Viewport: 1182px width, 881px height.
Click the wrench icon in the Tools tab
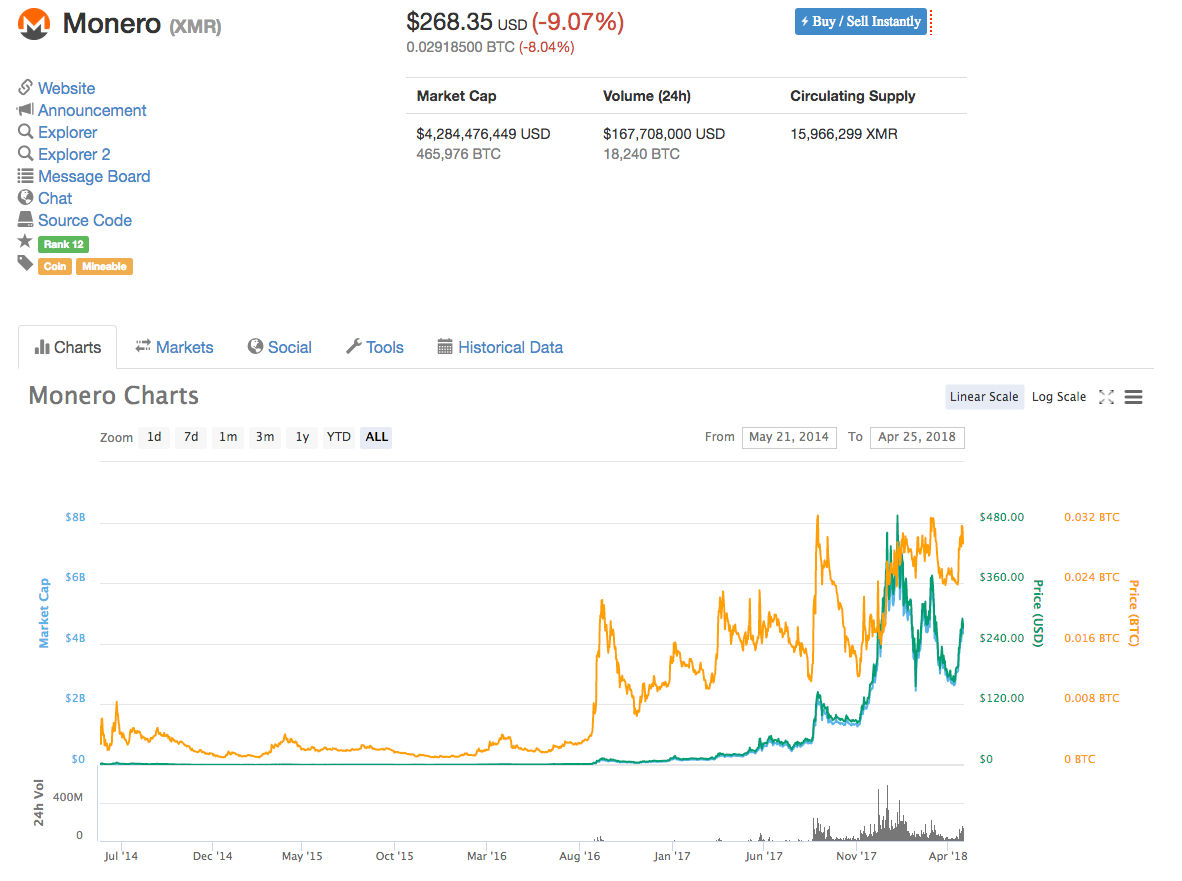[x=353, y=347]
